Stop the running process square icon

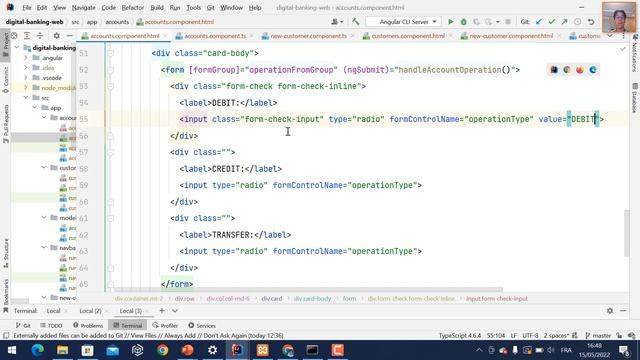tap(508, 22)
